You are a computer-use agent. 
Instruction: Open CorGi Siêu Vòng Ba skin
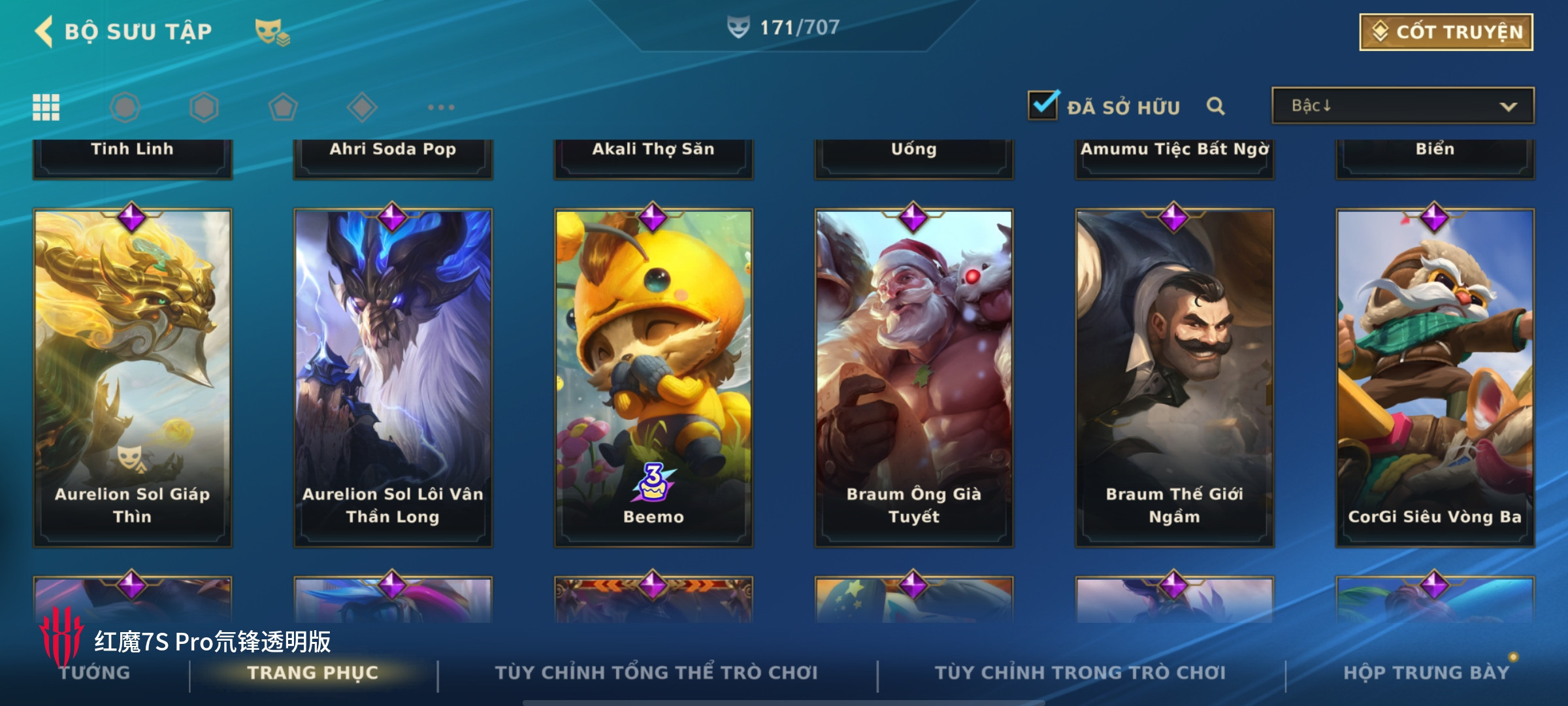click(1435, 377)
